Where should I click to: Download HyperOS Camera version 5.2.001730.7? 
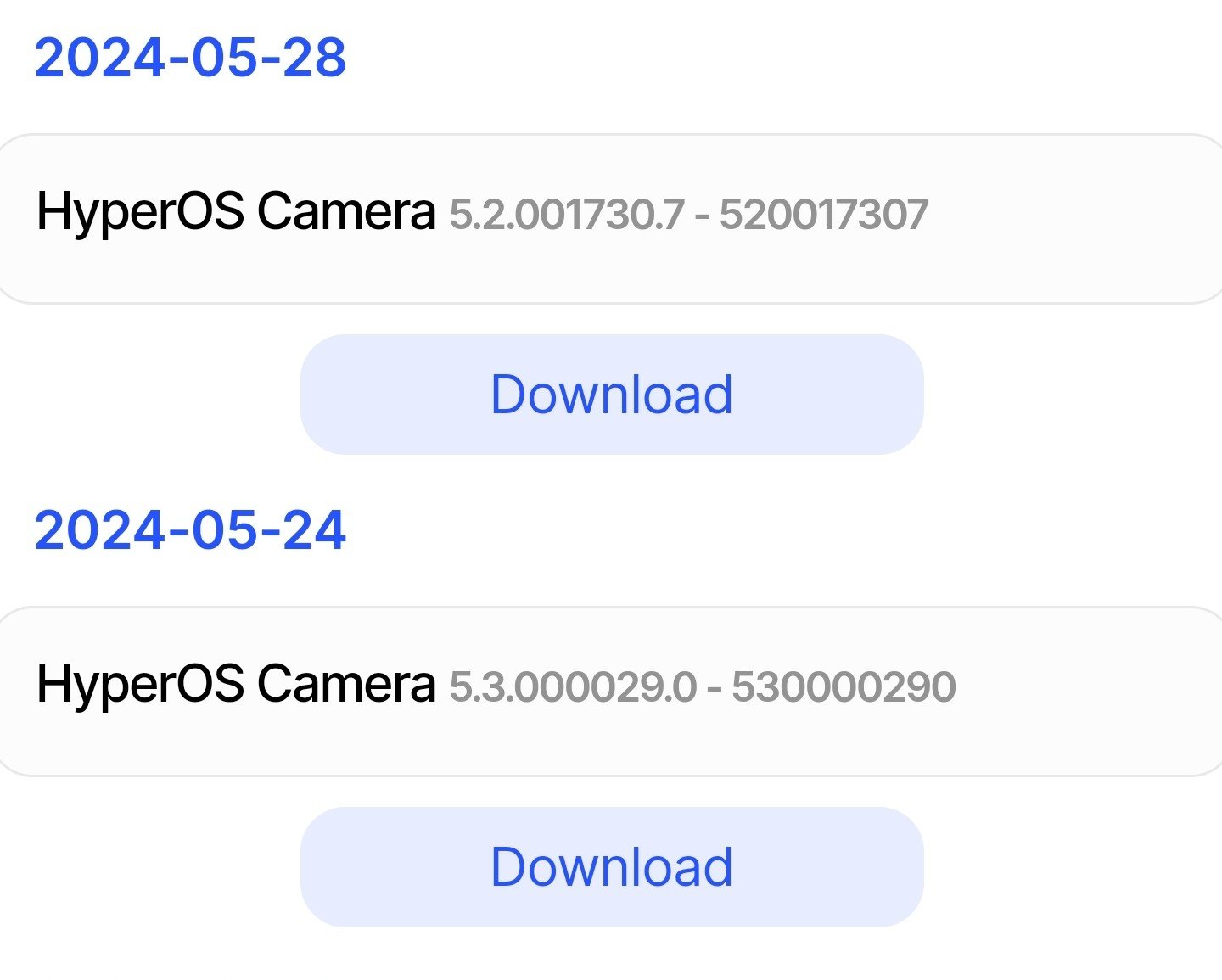(x=611, y=395)
